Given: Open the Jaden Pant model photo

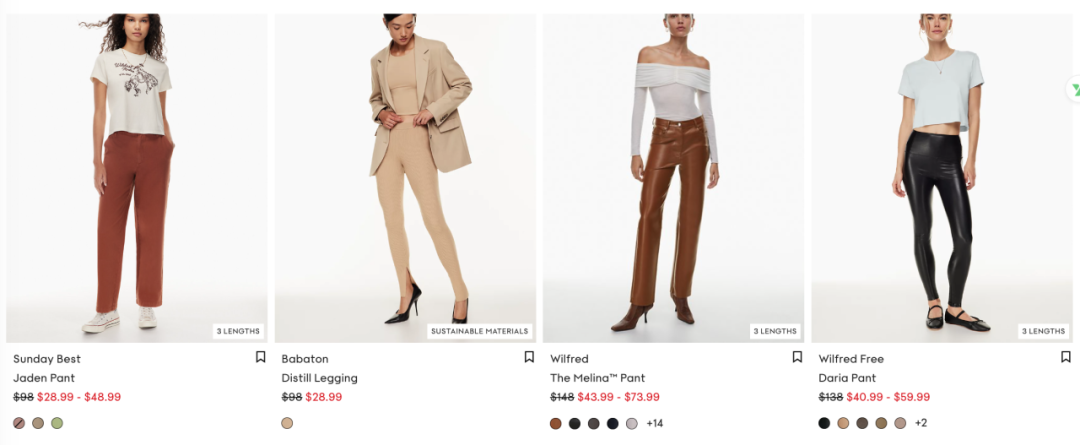Looking at the screenshot, I should click(136, 178).
